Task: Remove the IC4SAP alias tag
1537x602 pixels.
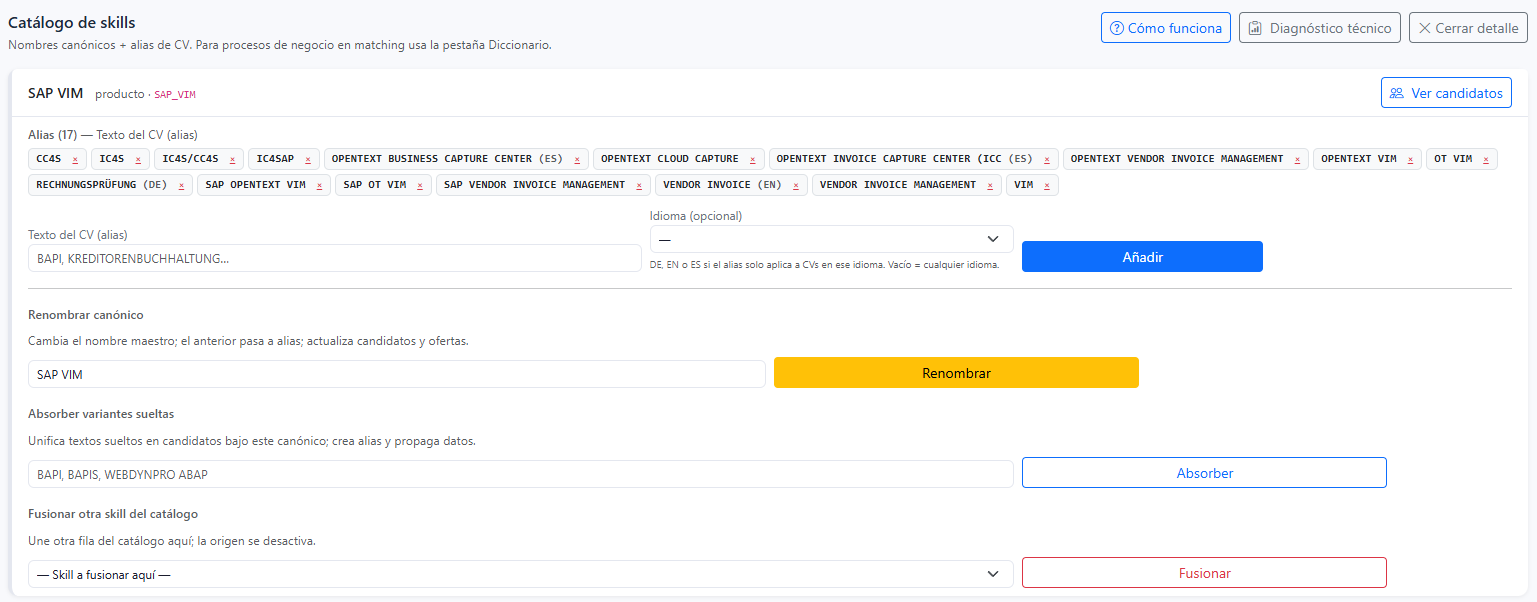Action: pos(308,159)
